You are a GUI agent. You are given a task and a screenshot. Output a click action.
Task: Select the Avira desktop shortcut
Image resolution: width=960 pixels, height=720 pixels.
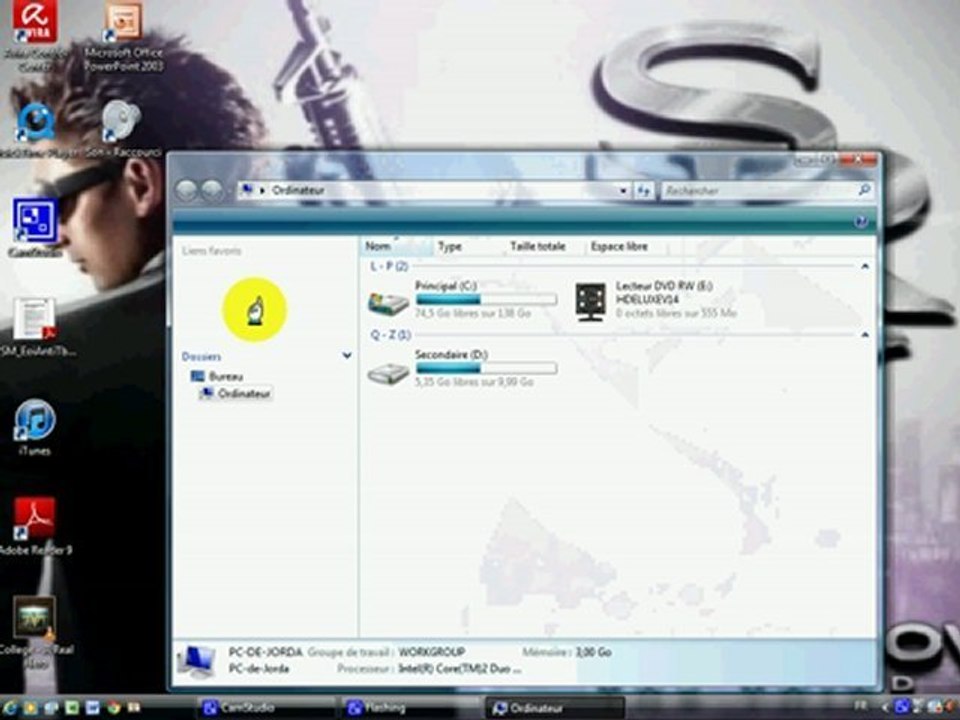click(x=35, y=23)
